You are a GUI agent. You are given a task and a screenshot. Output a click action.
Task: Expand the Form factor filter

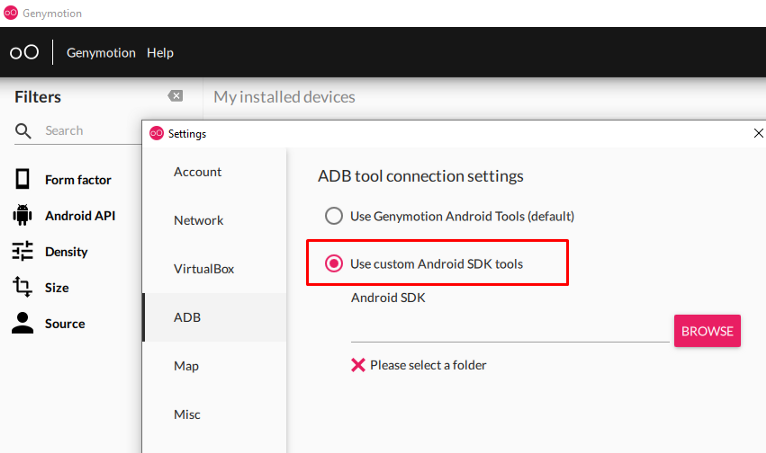(78, 180)
